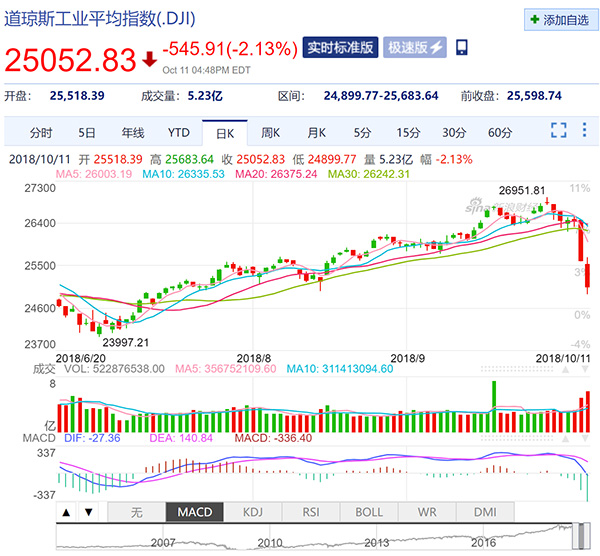Click the 添加自选 add-to-watchlist button
The width and height of the screenshot is (600, 556).
click(x=561, y=20)
